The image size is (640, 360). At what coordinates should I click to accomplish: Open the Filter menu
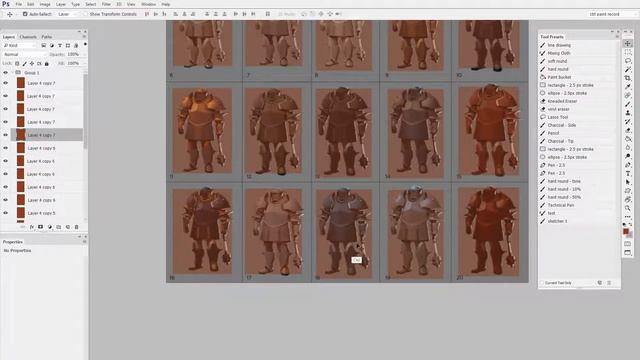[106, 4]
